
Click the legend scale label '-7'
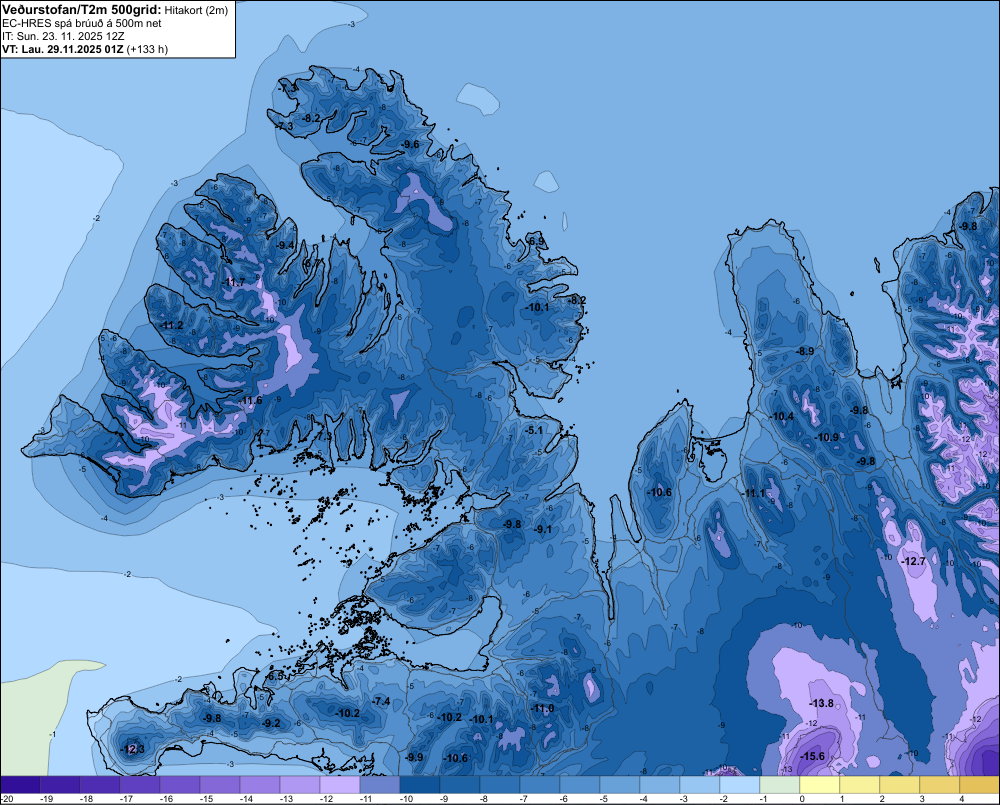pos(526,799)
